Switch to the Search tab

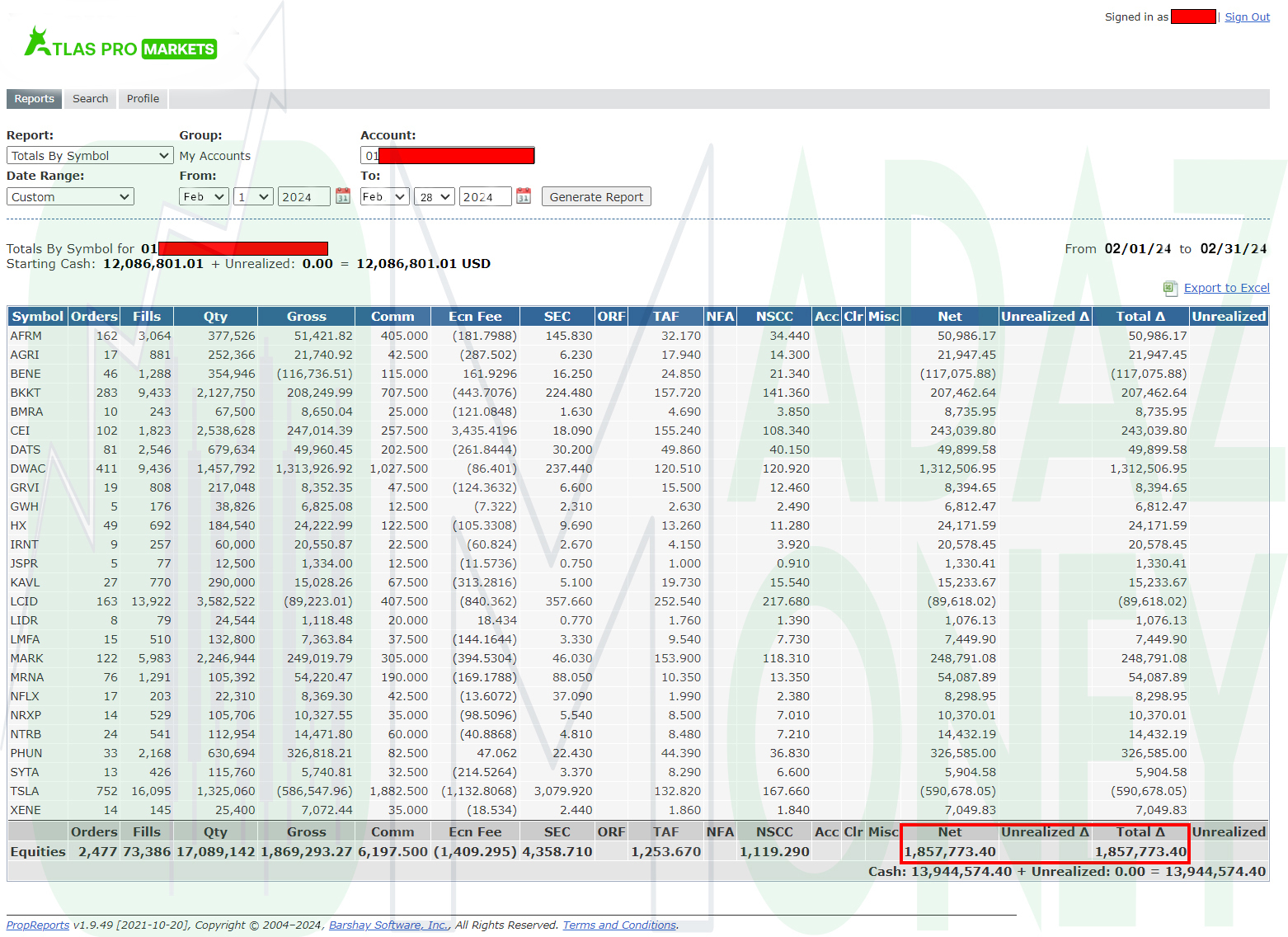[x=90, y=98]
